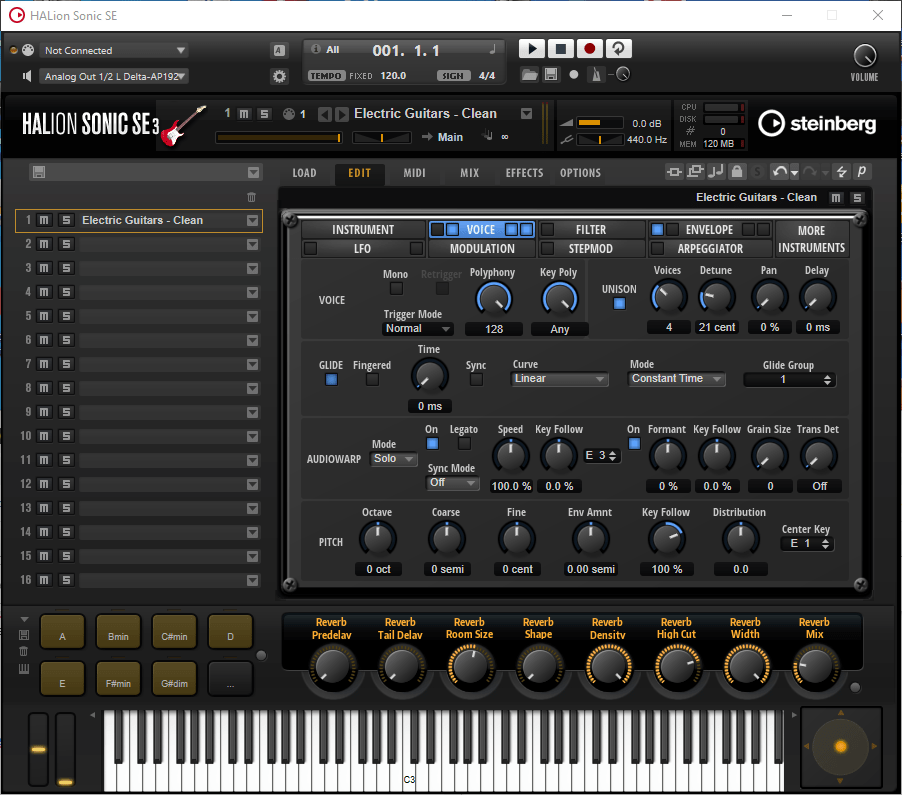Open the glide Mode Constant Time dropdown
The image size is (902, 795).
pyautogui.click(x=676, y=379)
